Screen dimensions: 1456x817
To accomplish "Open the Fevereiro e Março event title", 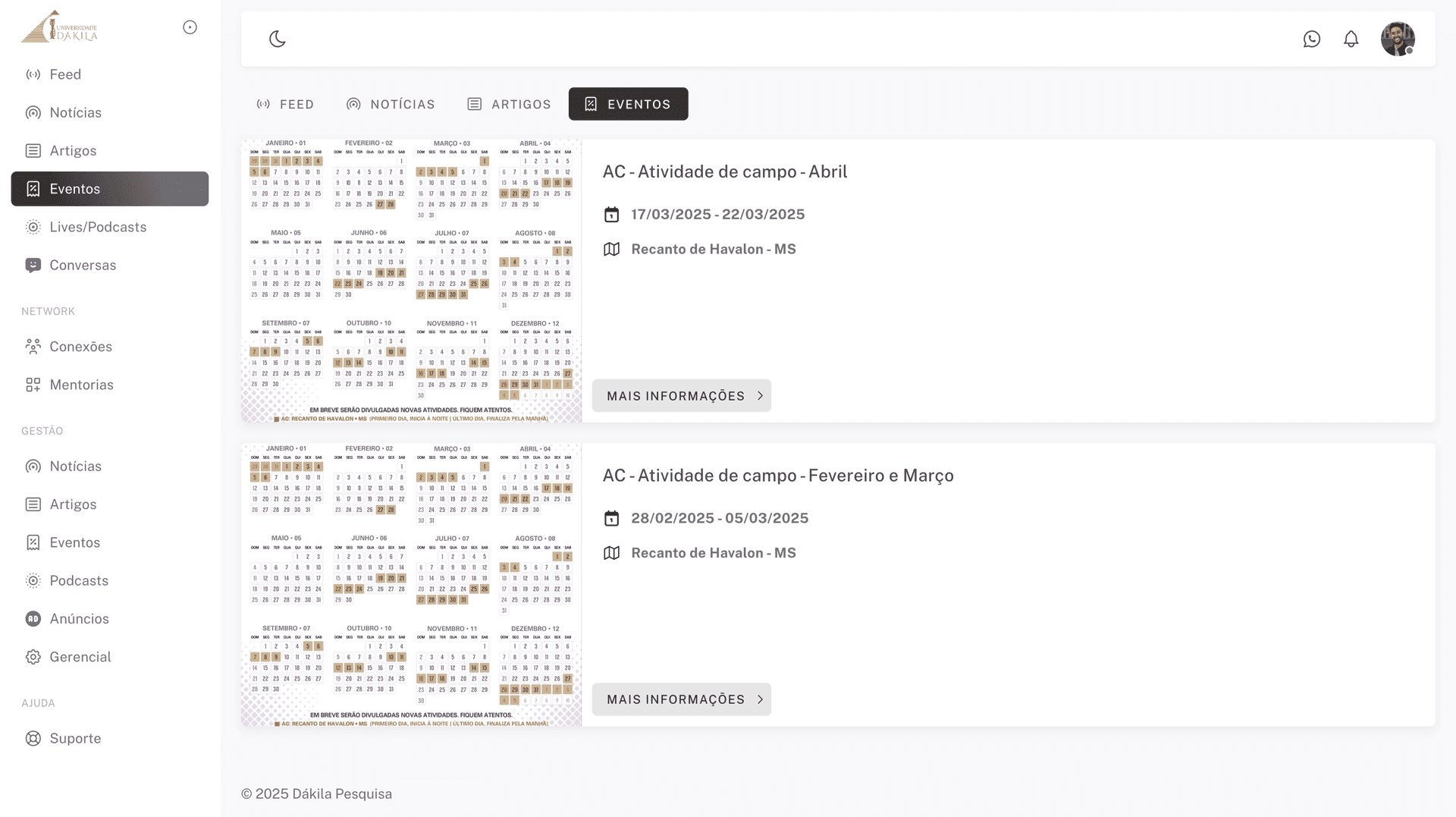I will (777, 476).
